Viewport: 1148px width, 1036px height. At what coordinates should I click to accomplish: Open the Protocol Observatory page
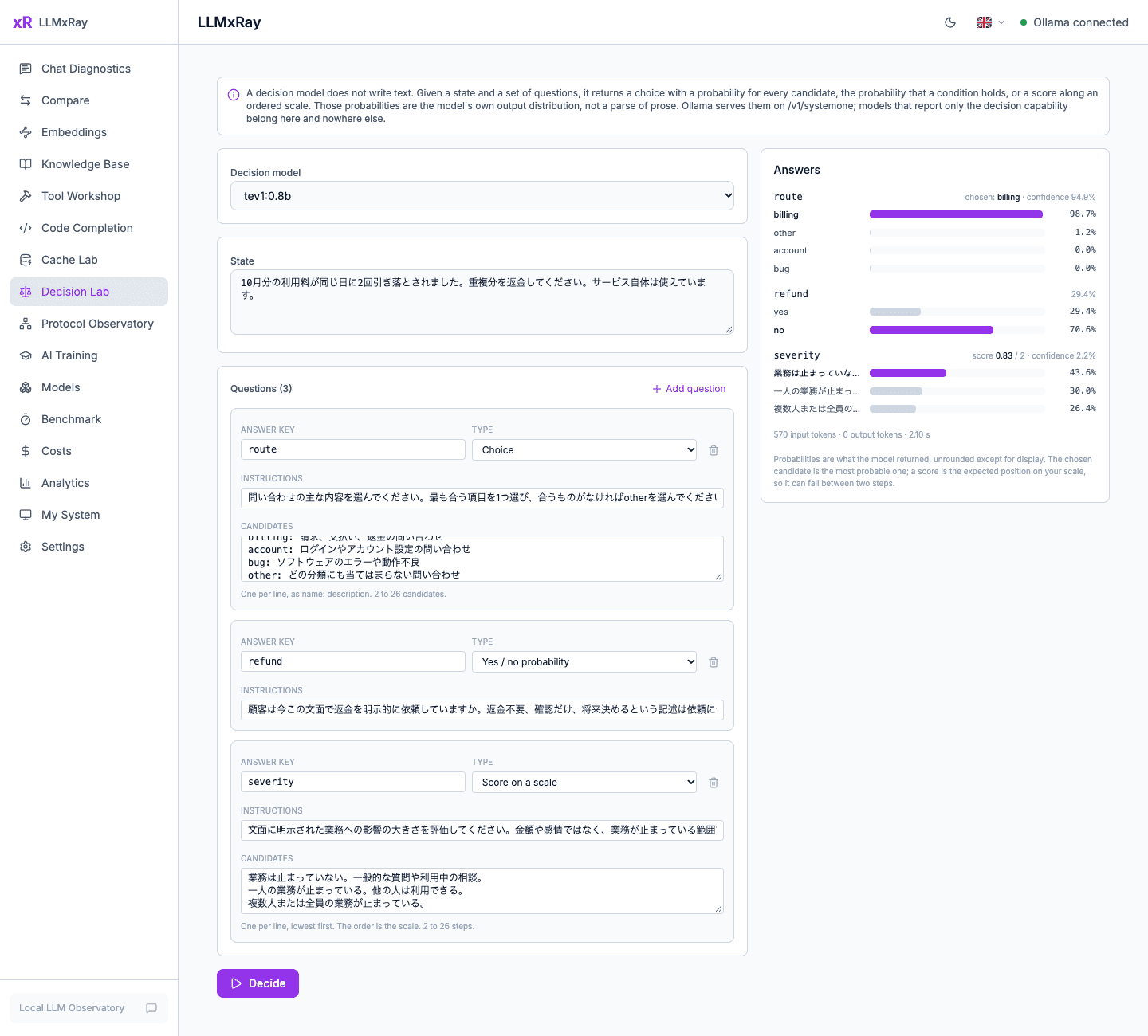click(x=89, y=324)
